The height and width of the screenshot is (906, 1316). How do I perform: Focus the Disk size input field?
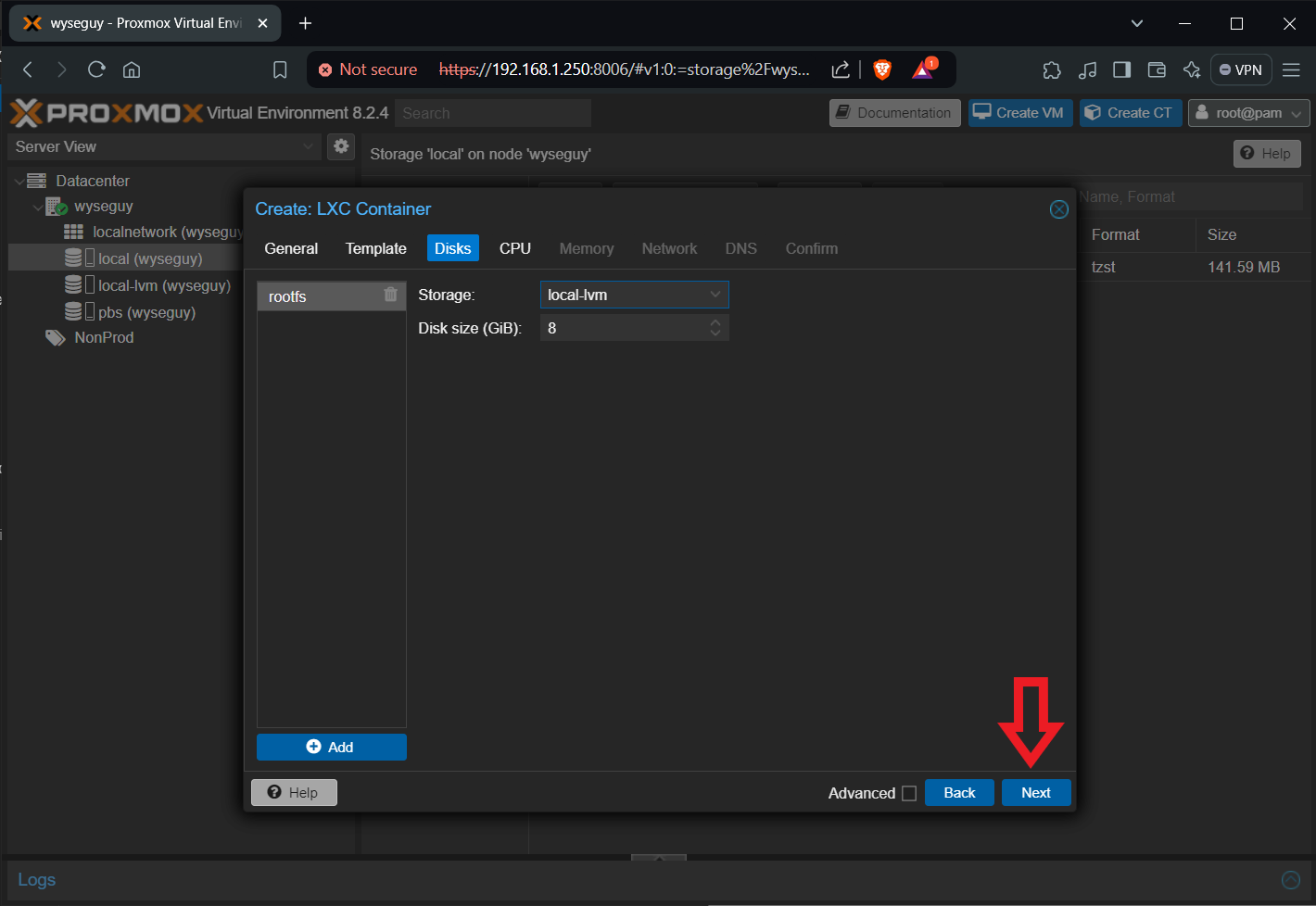click(x=624, y=328)
